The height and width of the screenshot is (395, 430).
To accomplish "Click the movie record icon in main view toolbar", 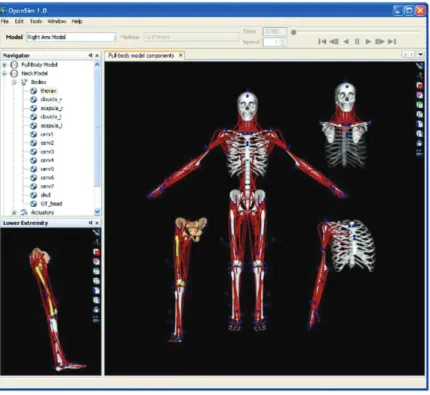I will click(420, 153).
